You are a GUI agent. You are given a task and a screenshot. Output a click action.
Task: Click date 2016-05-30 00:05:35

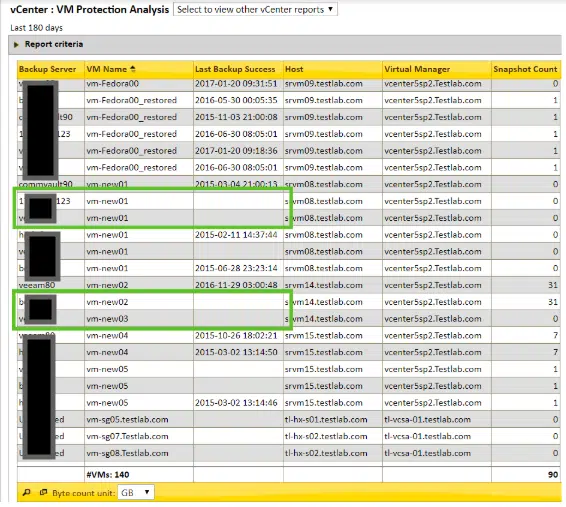(x=236, y=100)
